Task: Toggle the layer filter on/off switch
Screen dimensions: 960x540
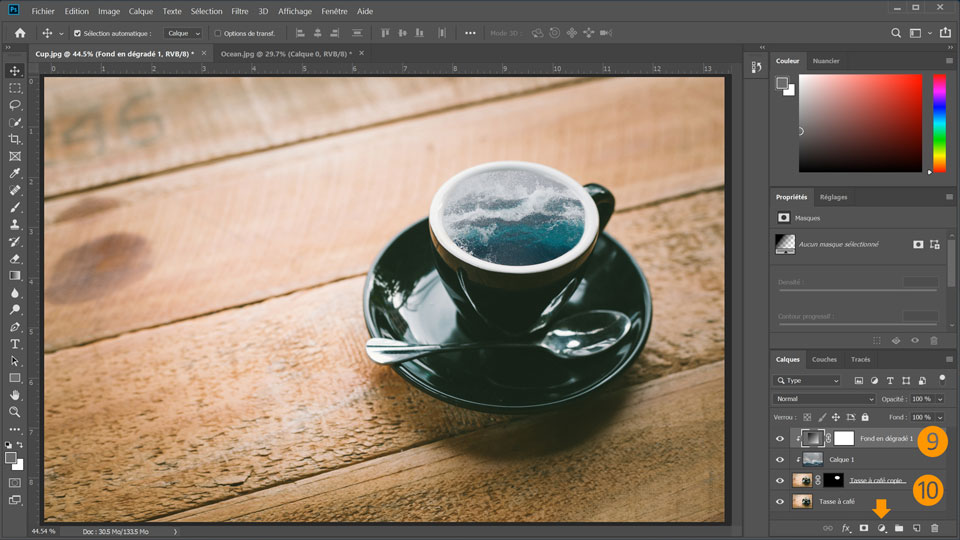Action: click(942, 378)
